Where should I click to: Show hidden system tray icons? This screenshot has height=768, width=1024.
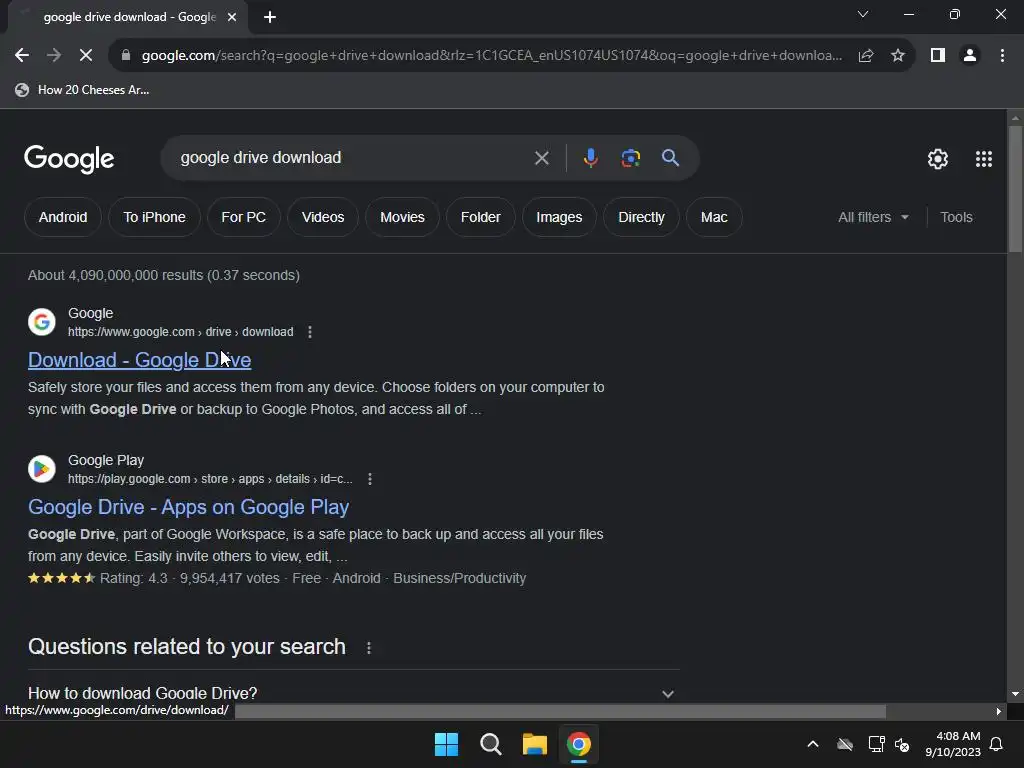(x=812, y=744)
